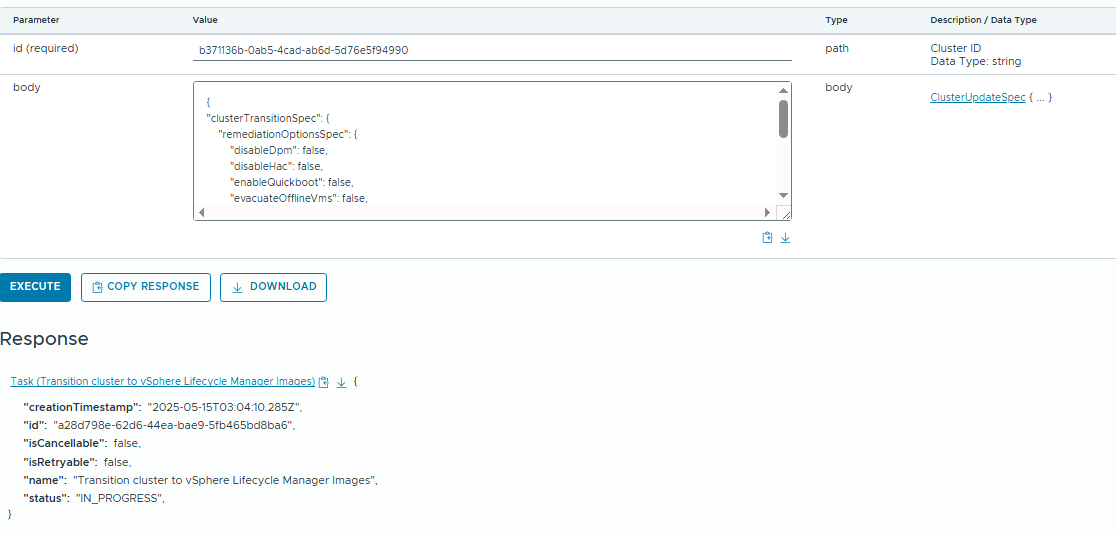Screen dimensions: 1116x534
Task: Click the DOWNLOAD response button
Action: click(273, 287)
